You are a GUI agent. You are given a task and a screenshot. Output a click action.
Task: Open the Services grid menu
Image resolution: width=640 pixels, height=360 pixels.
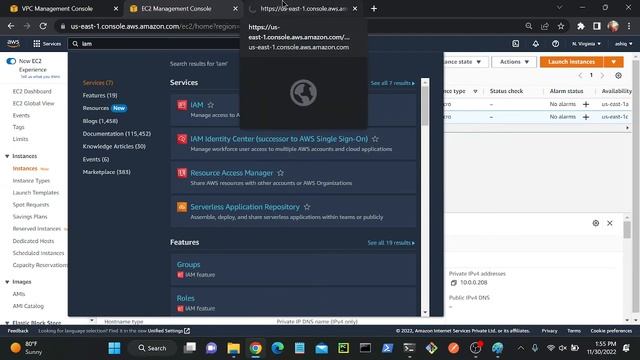pos(47,44)
